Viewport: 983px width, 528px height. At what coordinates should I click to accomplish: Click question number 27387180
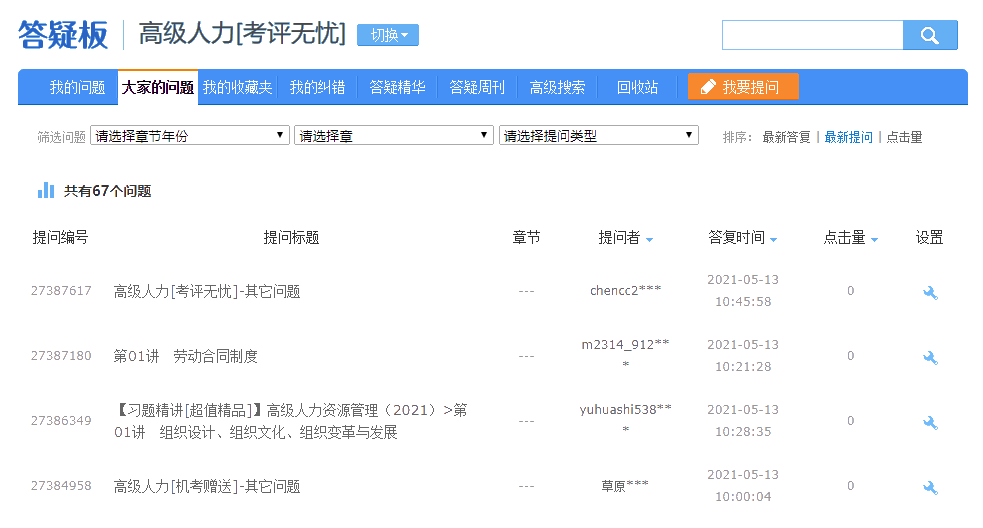(61, 356)
